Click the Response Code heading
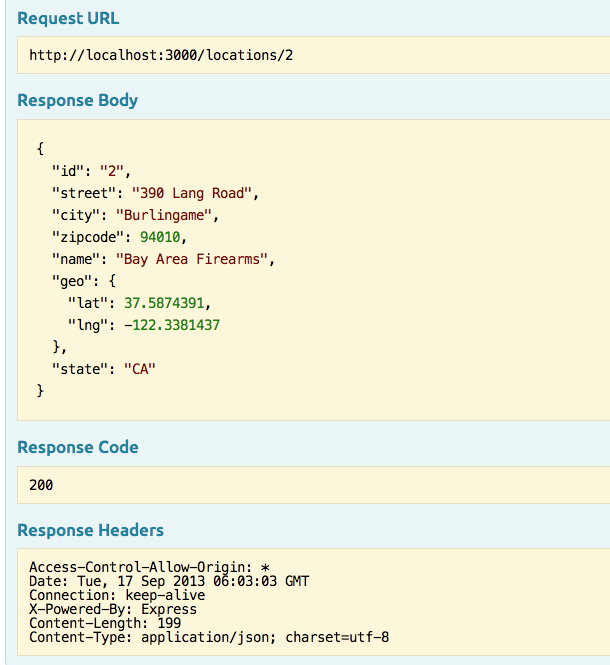This screenshot has width=610, height=665. click(x=78, y=447)
